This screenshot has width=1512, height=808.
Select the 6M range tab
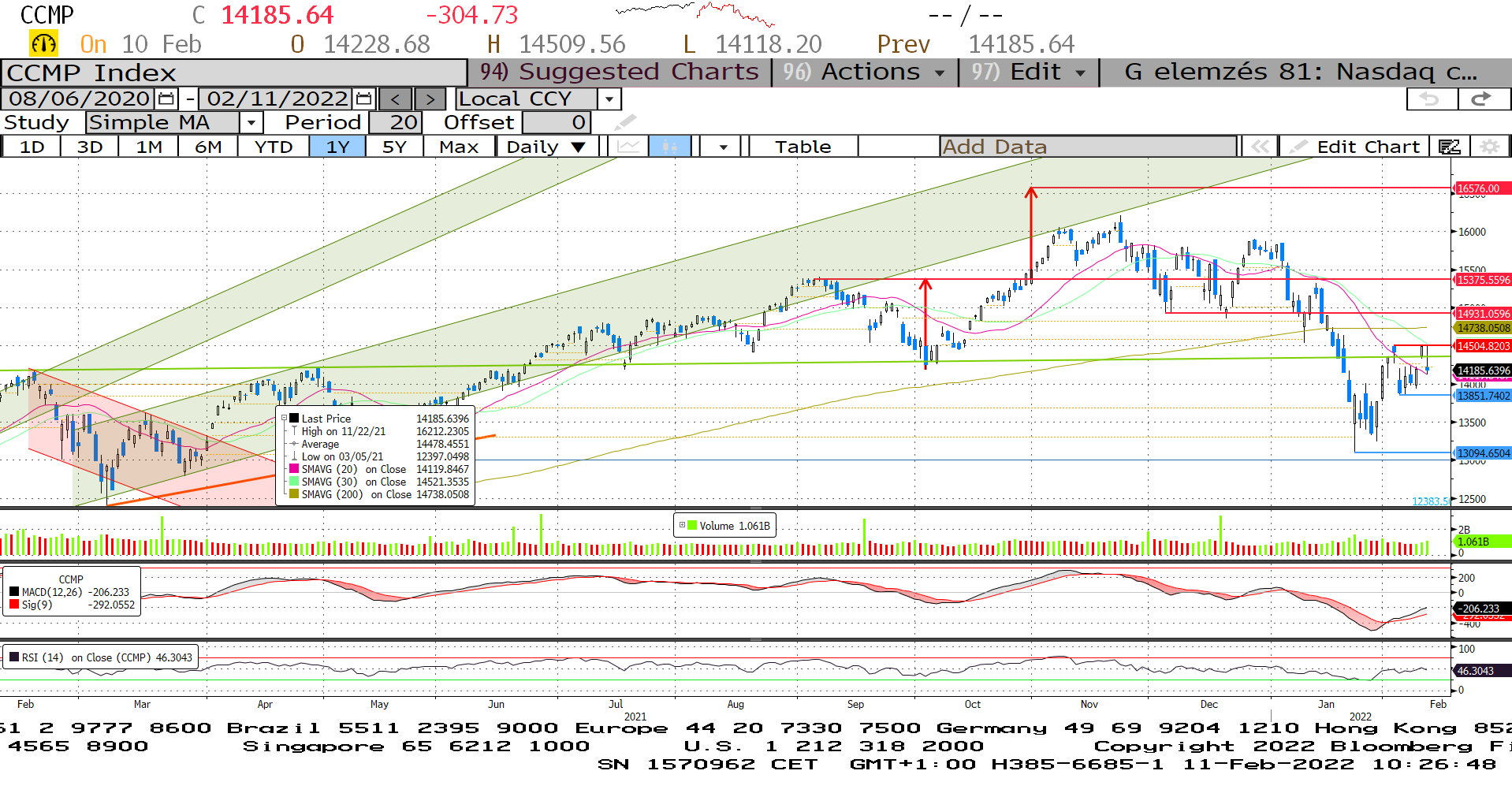[208, 147]
